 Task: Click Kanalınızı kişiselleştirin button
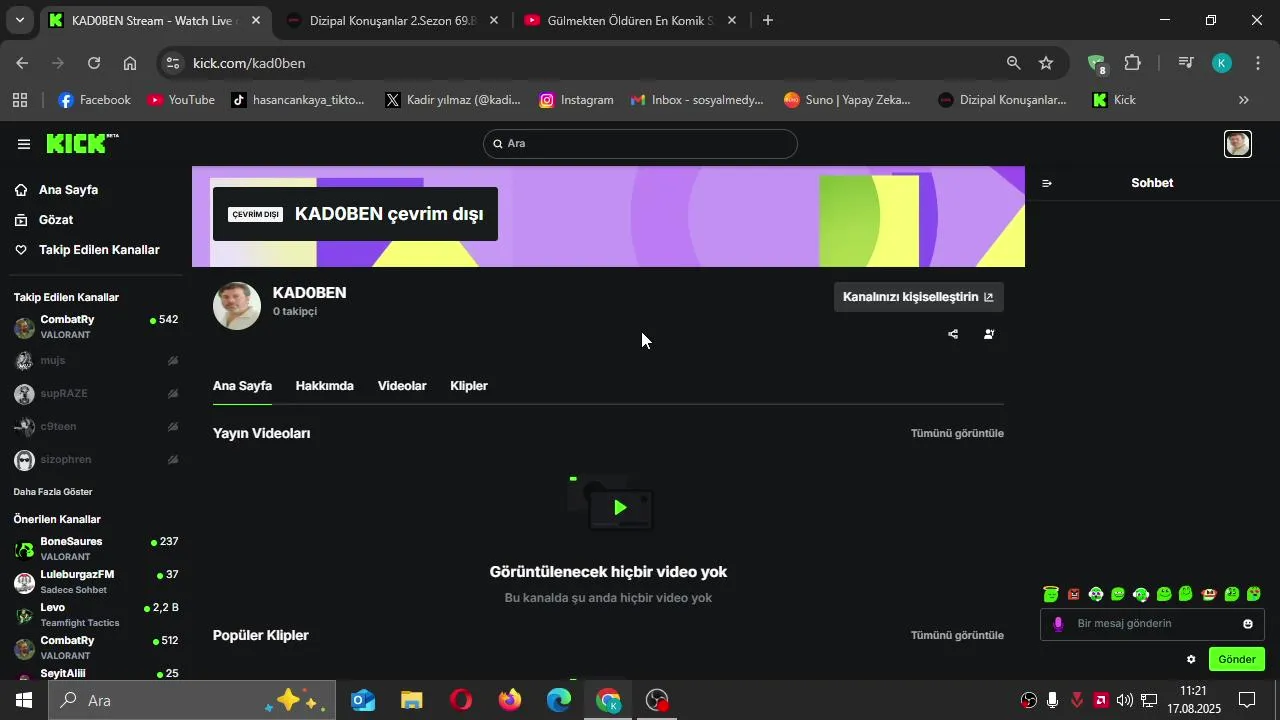click(919, 297)
